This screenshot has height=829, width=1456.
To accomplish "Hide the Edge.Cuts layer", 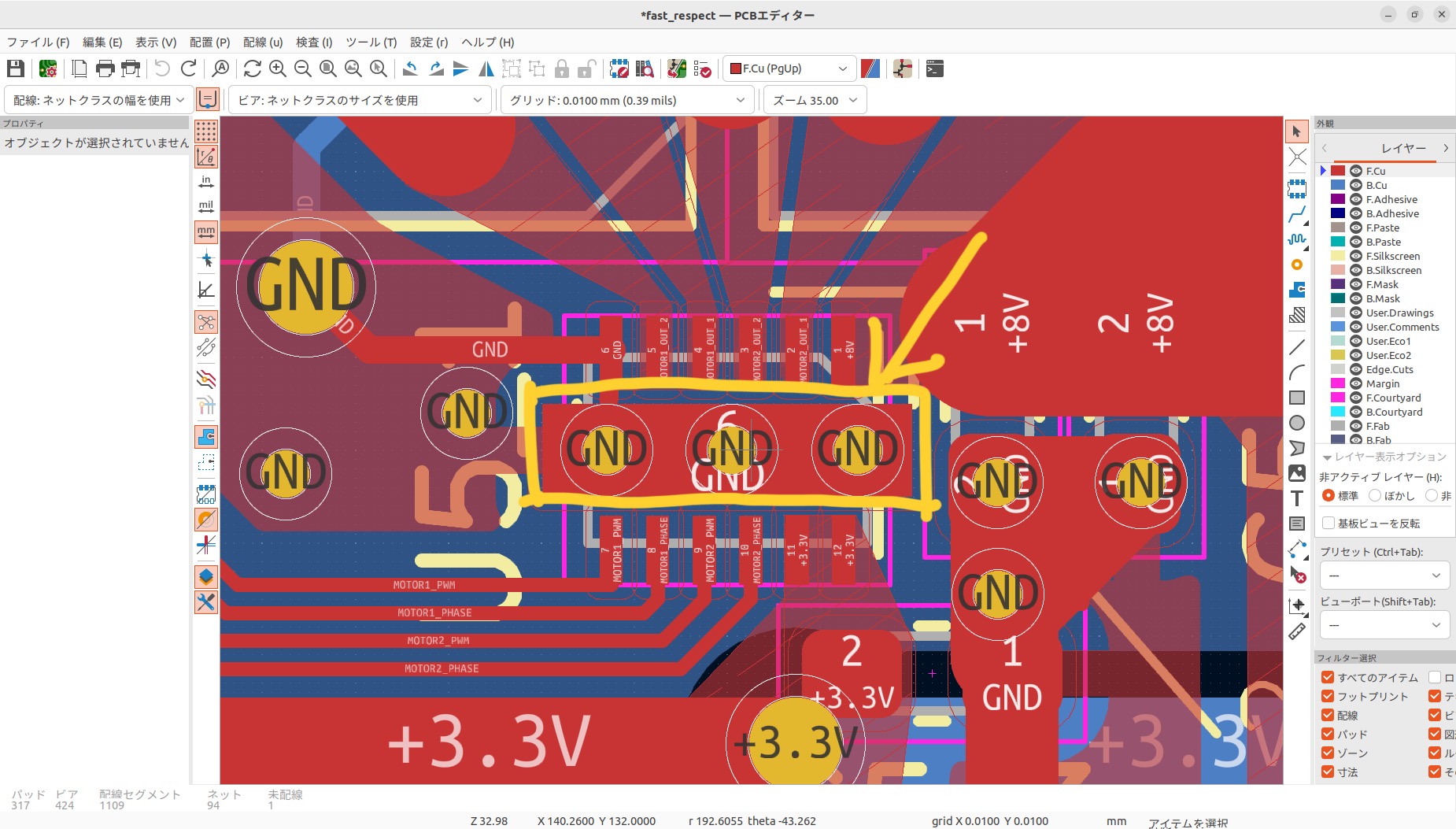I will click(x=1356, y=369).
